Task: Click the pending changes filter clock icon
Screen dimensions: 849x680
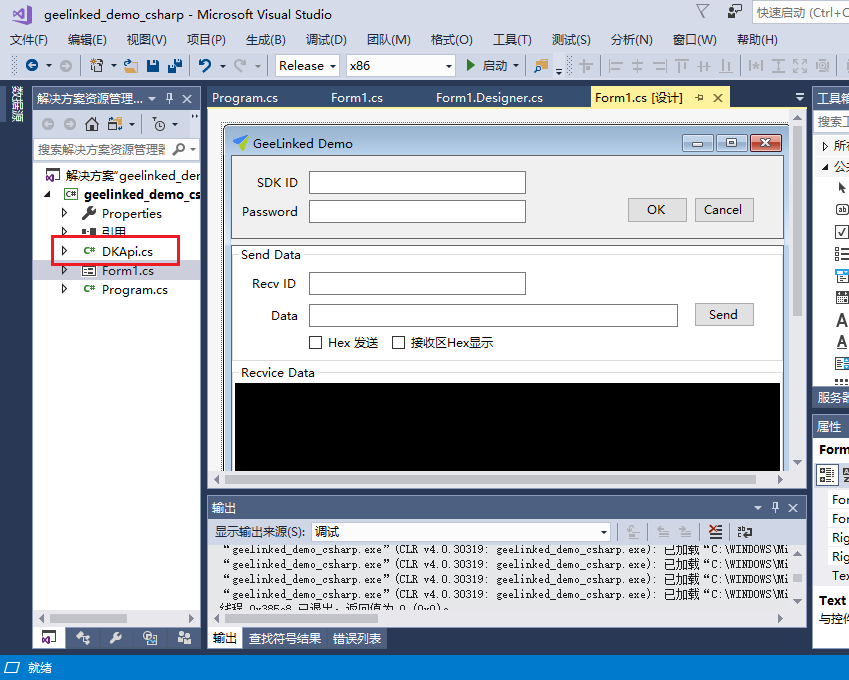Action: pos(159,124)
